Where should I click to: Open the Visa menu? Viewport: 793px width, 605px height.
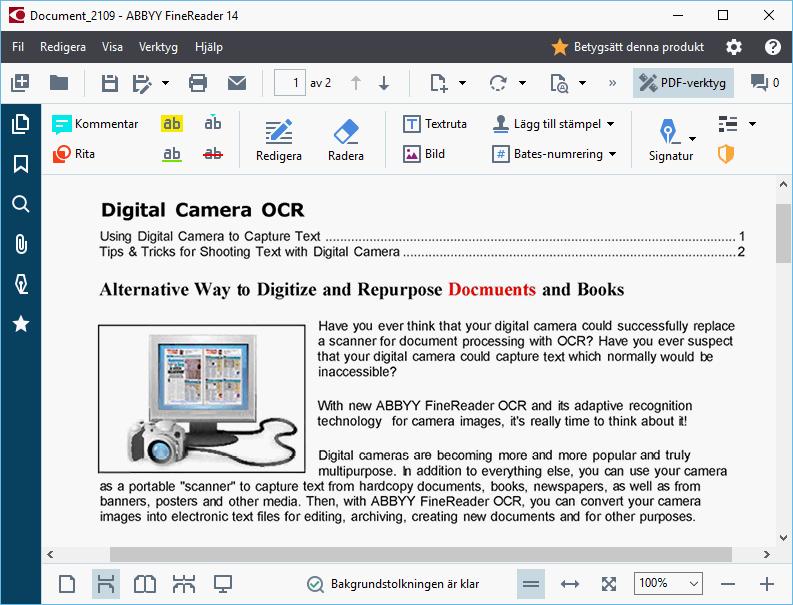[112, 47]
